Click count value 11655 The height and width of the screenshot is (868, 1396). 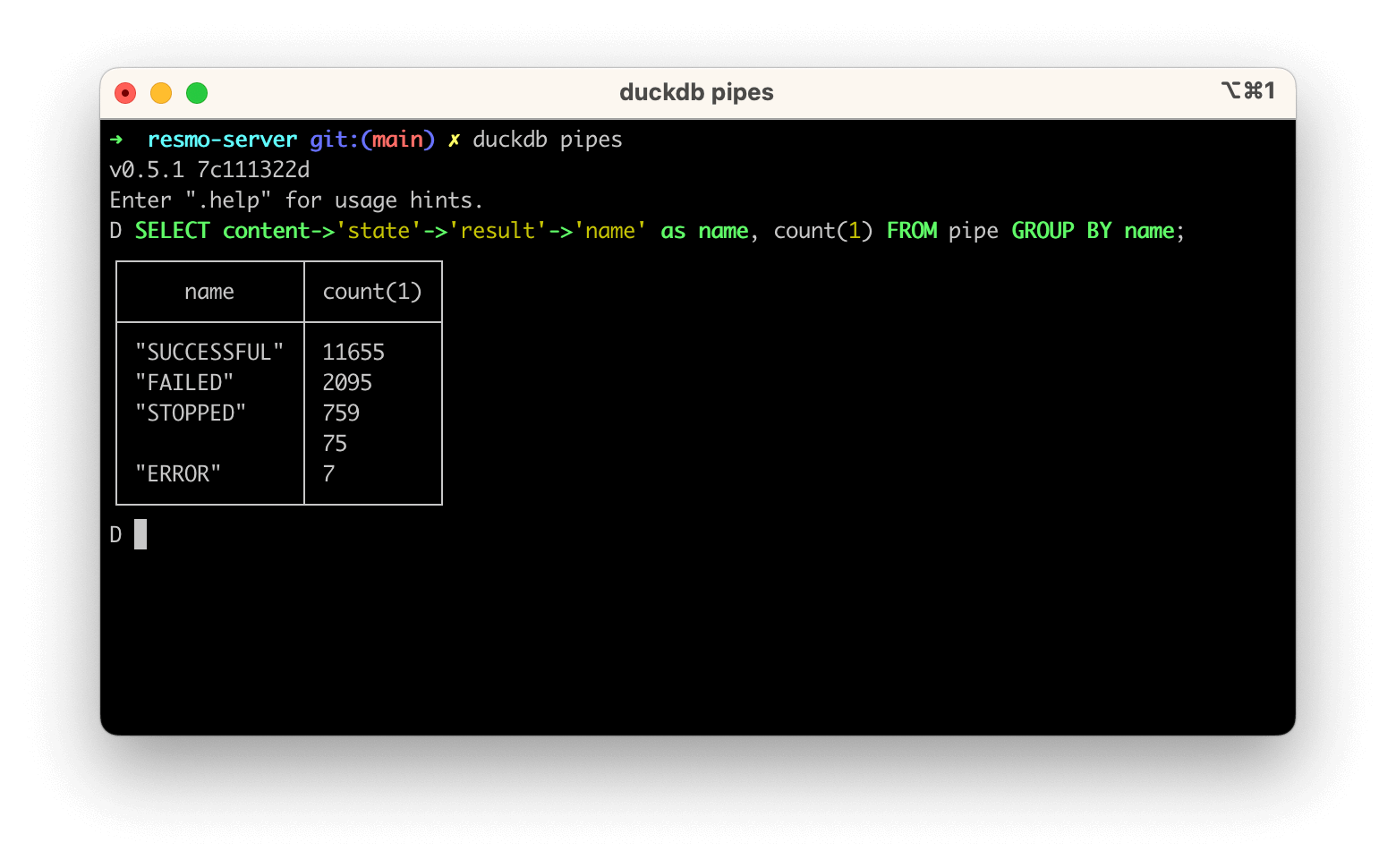353,353
